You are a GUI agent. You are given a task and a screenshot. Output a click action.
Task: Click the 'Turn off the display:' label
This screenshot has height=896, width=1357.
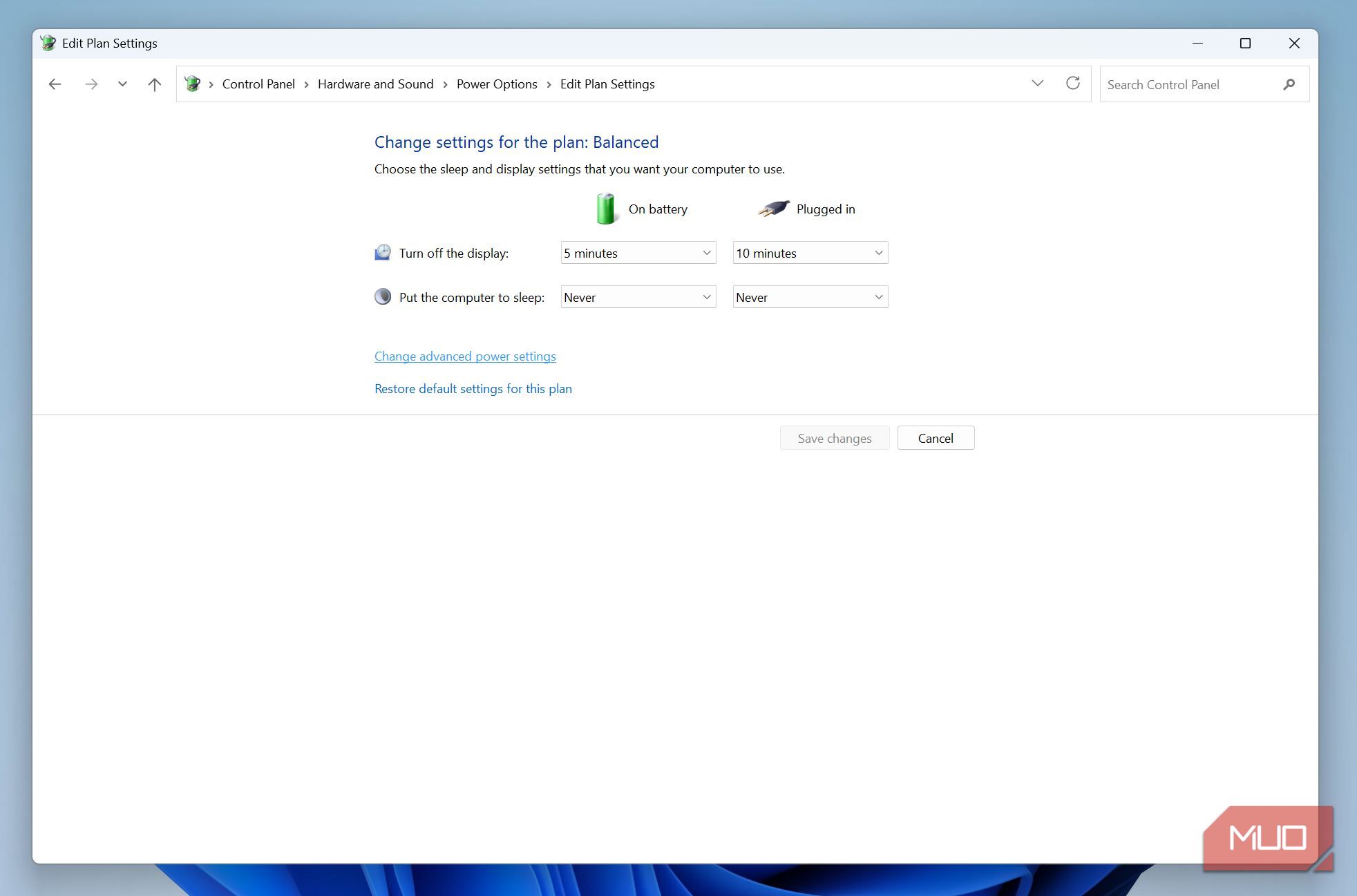[x=454, y=254]
